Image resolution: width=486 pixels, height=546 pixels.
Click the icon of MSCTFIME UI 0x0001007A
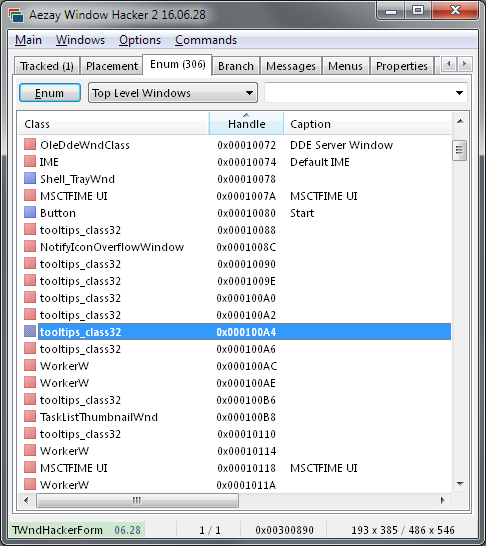coord(30,195)
